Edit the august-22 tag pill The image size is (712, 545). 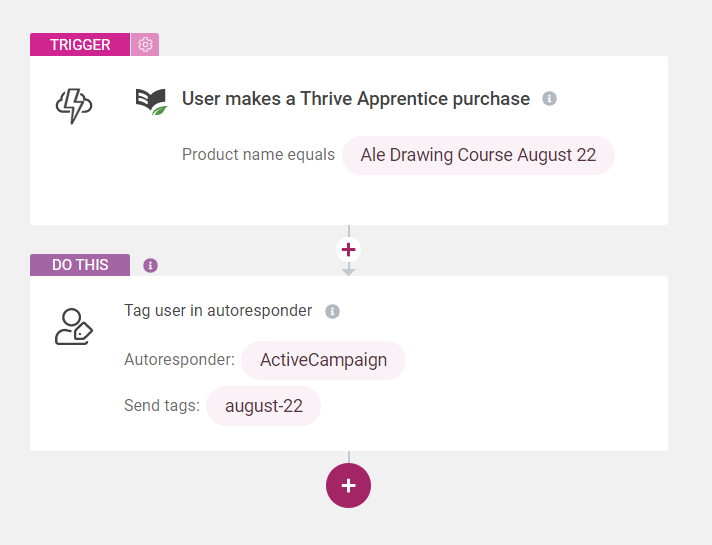click(x=263, y=406)
